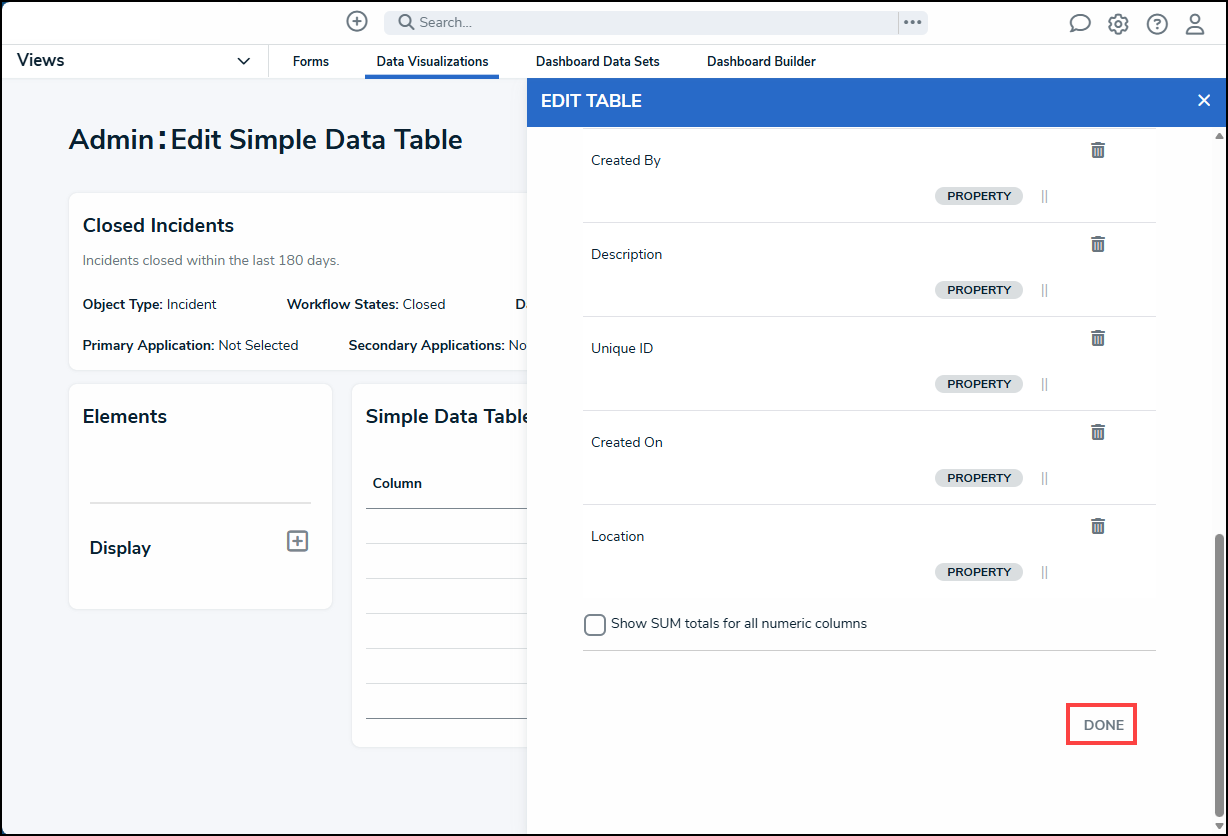Click the plus circle create icon
Image resolution: width=1228 pixels, height=836 pixels.
coord(357,21)
